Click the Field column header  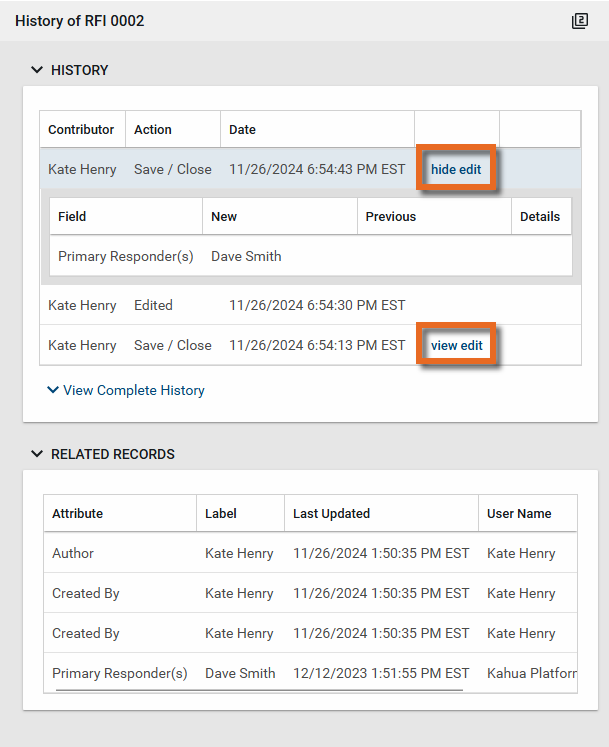point(72,216)
